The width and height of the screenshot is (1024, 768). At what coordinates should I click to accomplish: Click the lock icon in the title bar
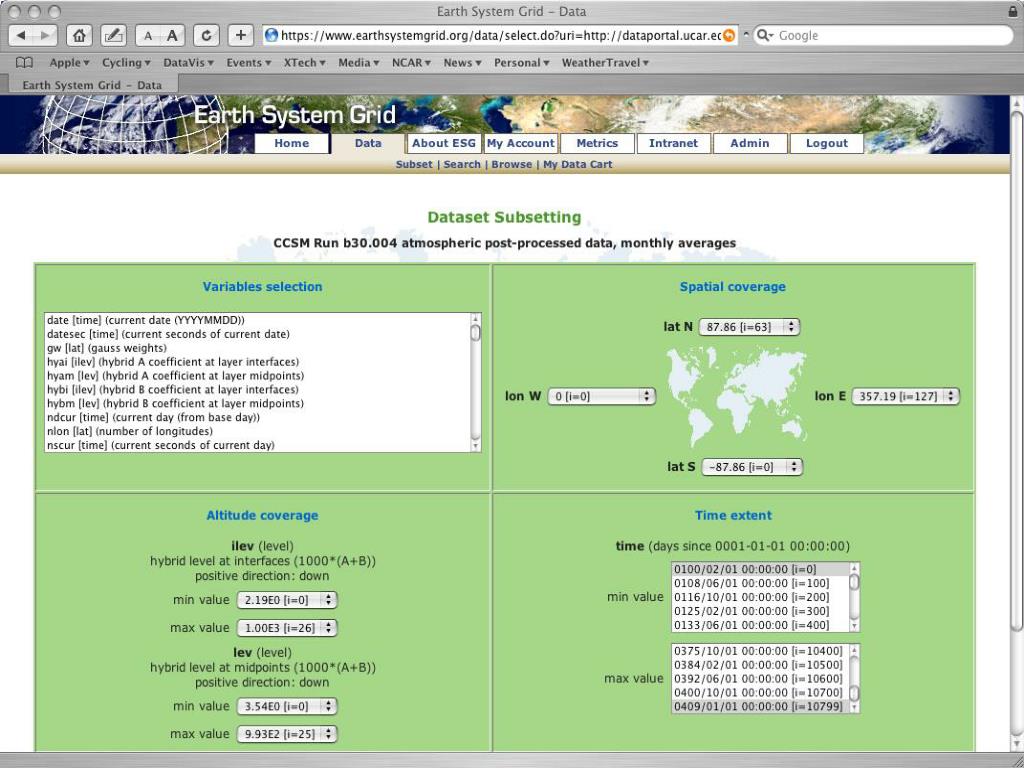click(1013, 11)
